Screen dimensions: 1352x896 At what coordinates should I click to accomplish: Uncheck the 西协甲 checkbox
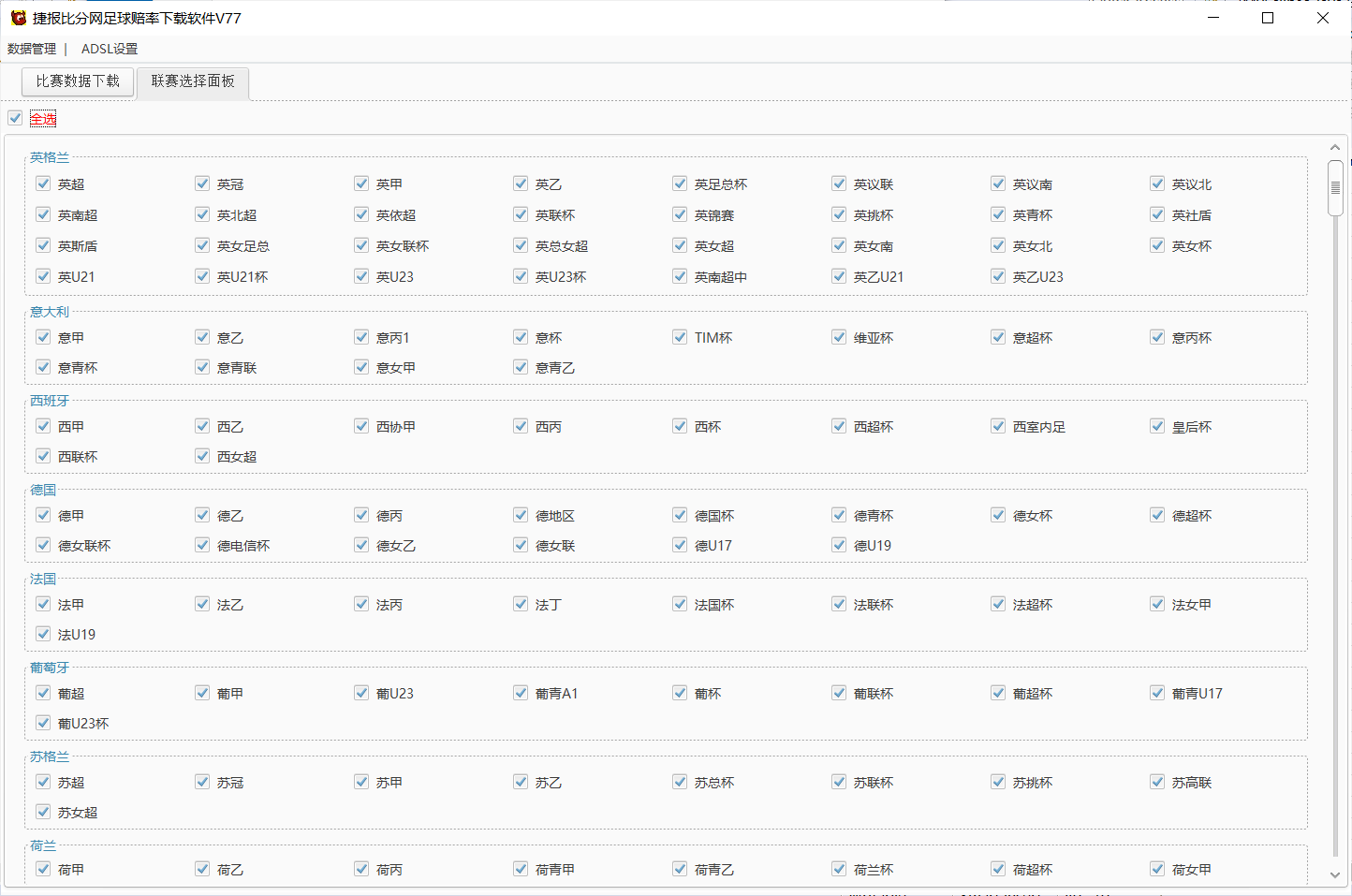point(361,426)
